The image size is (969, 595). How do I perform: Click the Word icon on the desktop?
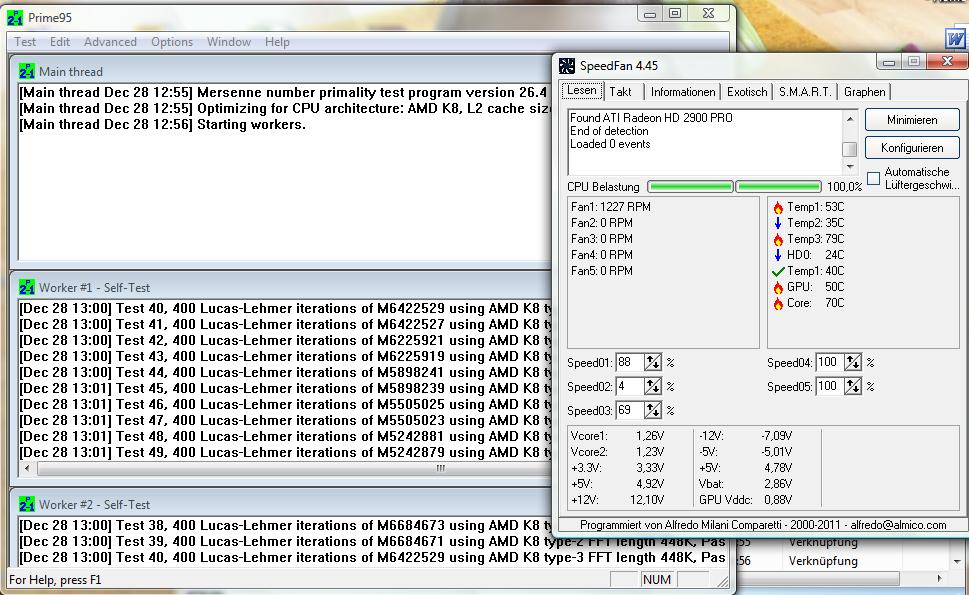pos(955,38)
